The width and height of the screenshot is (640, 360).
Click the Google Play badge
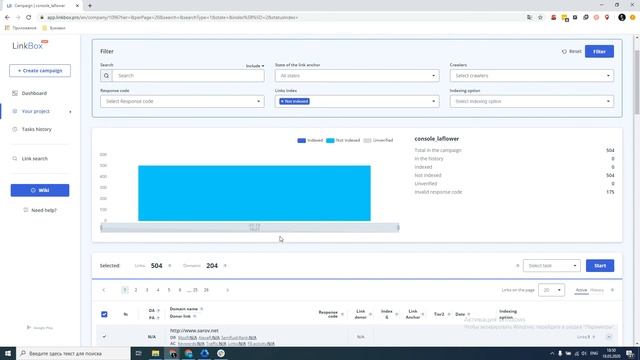(40, 327)
